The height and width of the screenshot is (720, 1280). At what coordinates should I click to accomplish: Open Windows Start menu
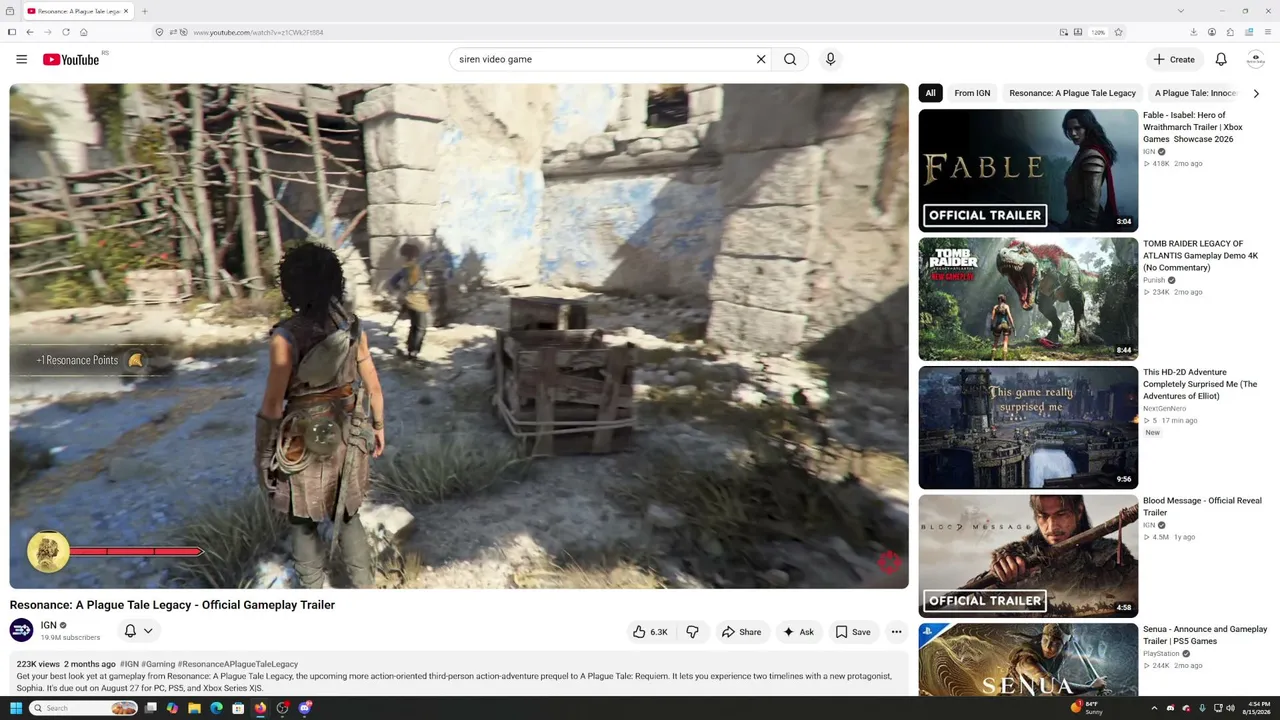(x=16, y=708)
